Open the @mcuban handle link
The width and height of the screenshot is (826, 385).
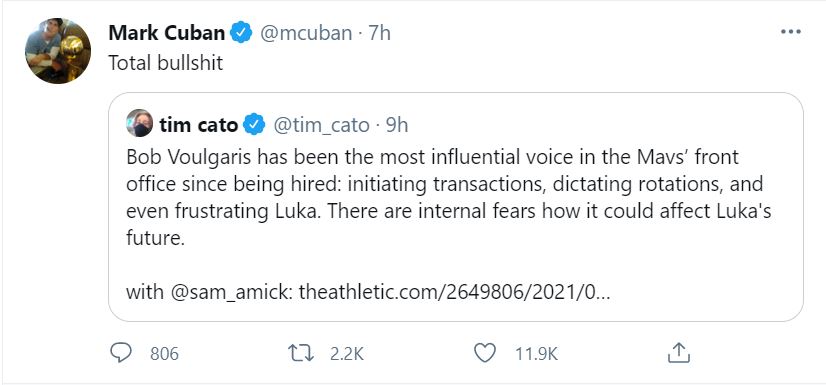306,33
